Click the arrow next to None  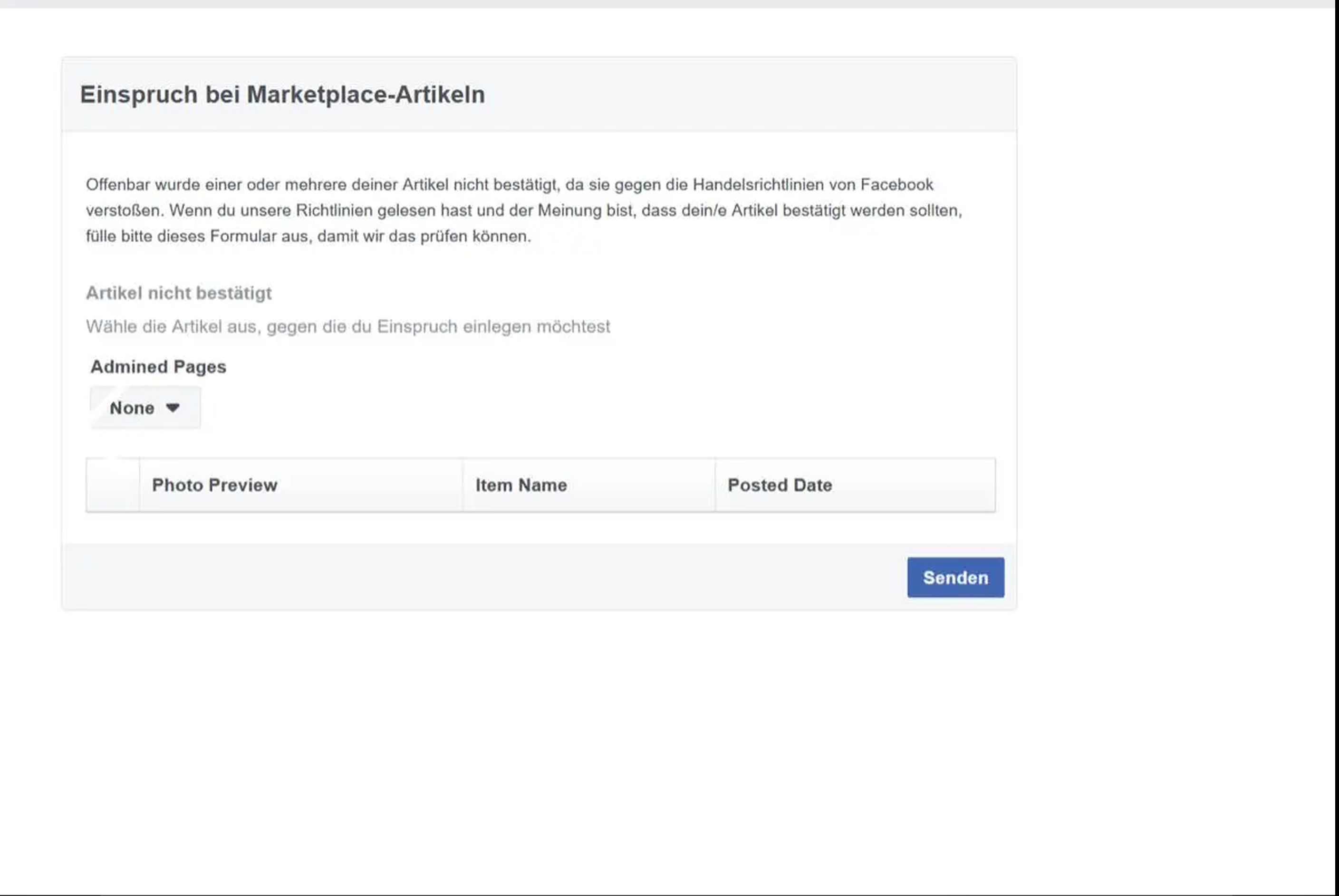[x=173, y=408]
